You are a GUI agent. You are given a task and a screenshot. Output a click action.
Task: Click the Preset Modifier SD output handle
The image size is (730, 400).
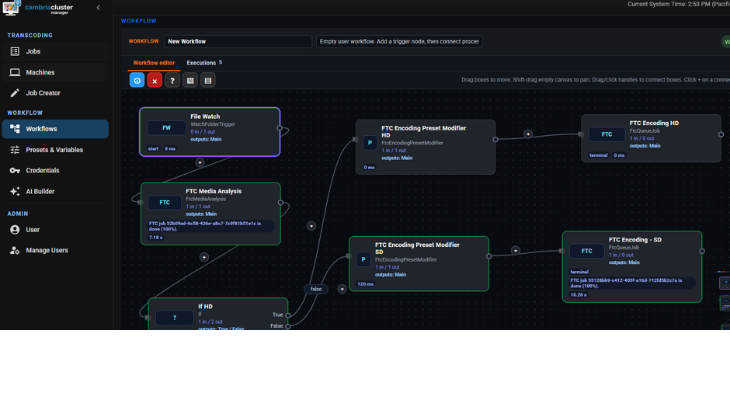[489, 256]
